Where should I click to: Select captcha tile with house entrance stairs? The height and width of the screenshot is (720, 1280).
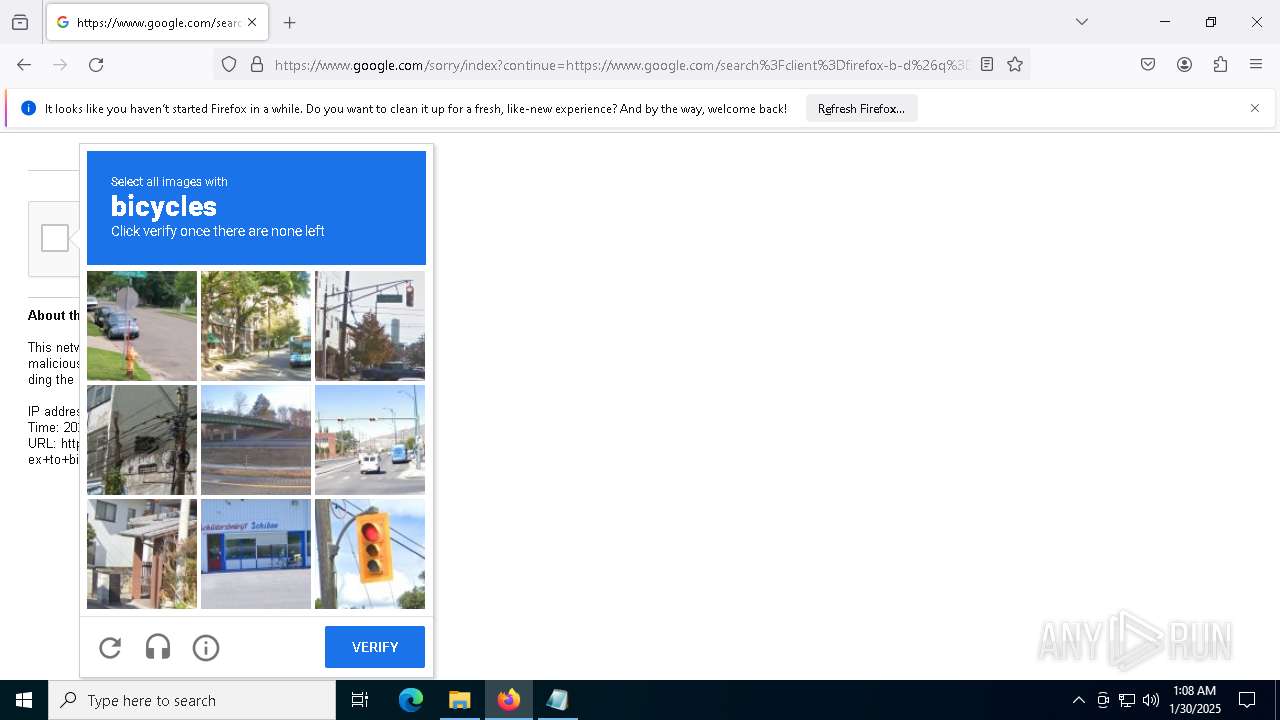142,554
